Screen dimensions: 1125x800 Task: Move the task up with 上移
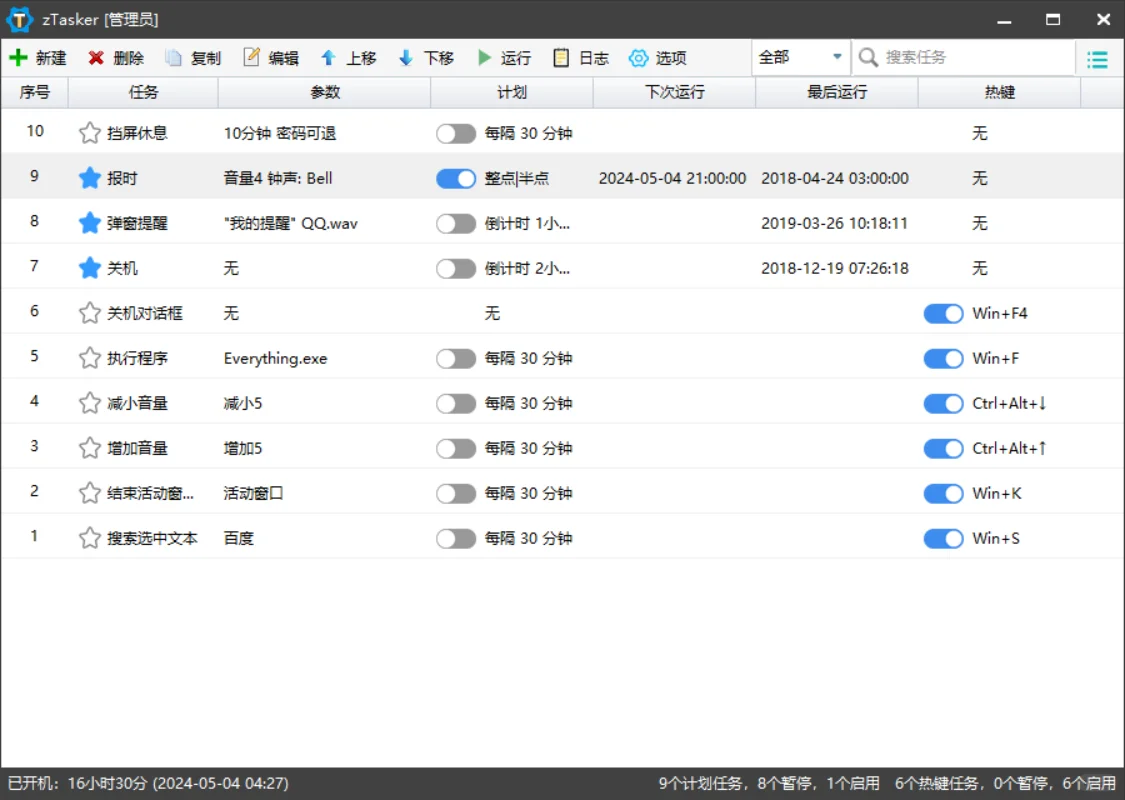(x=348, y=57)
